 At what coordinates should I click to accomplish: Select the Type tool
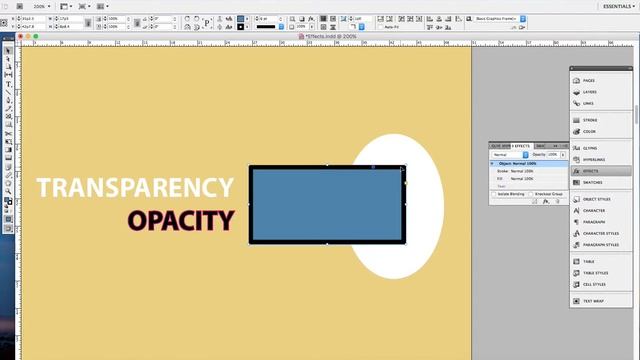click(x=8, y=84)
